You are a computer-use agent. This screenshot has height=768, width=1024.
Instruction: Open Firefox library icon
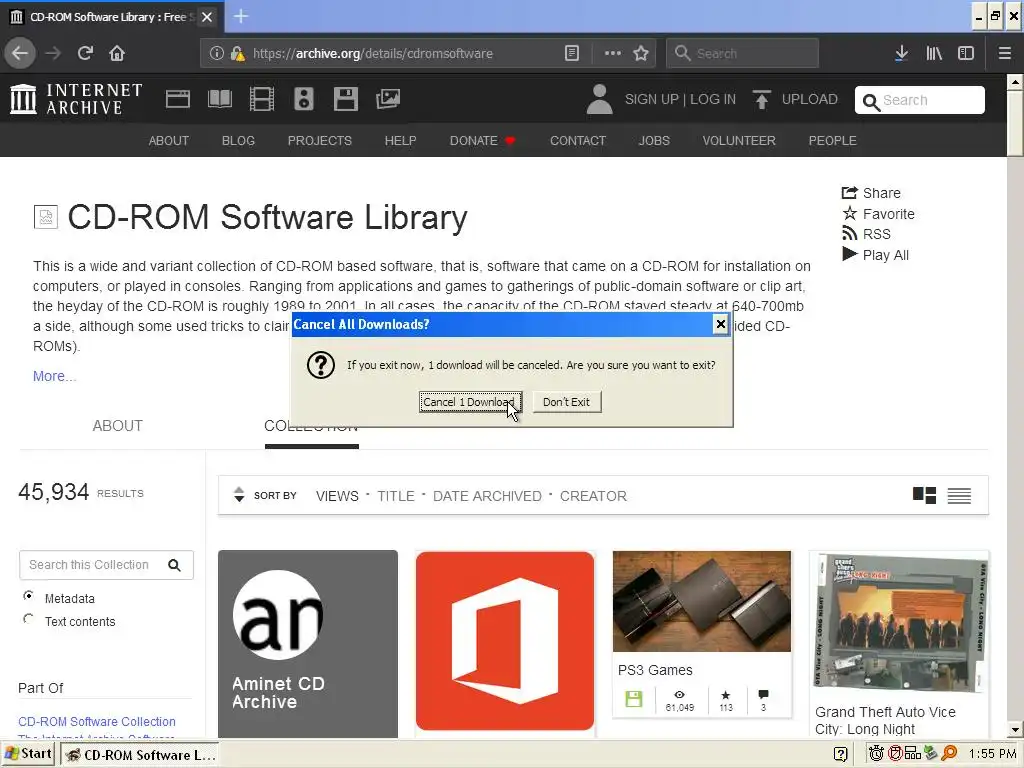(934, 54)
